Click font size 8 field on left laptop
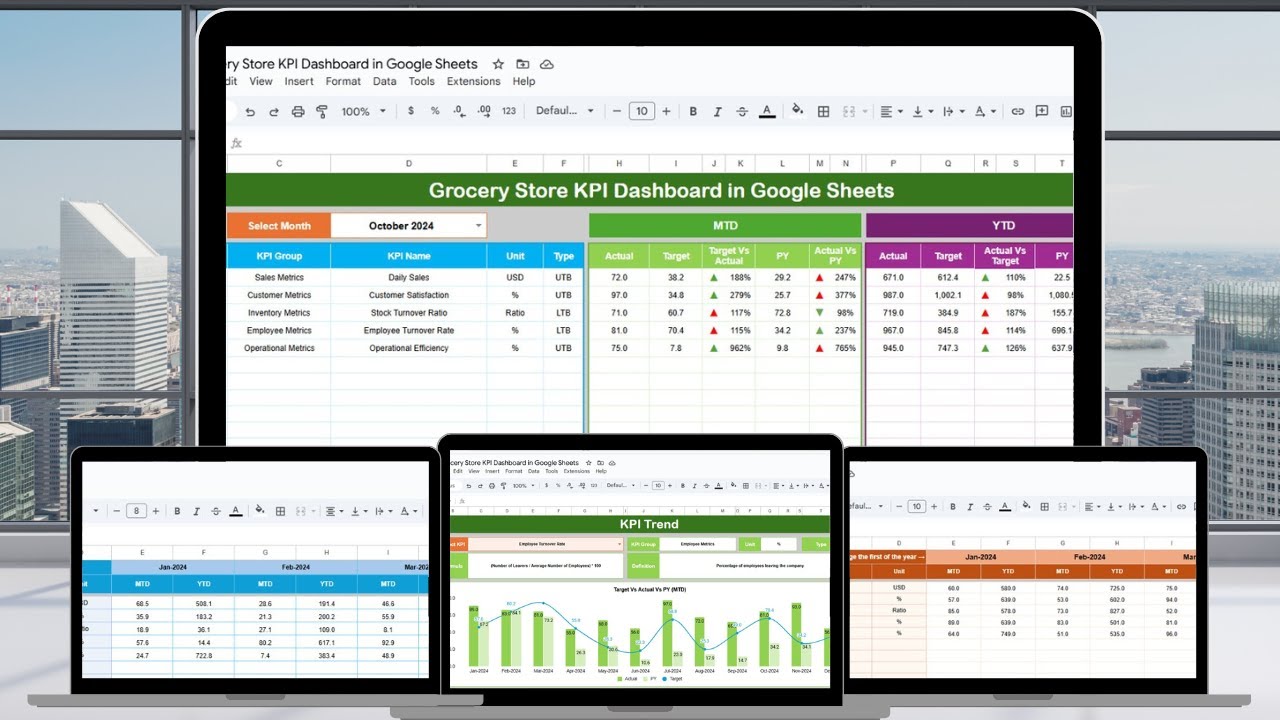This screenshot has height=720, width=1280. pos(137,511)
